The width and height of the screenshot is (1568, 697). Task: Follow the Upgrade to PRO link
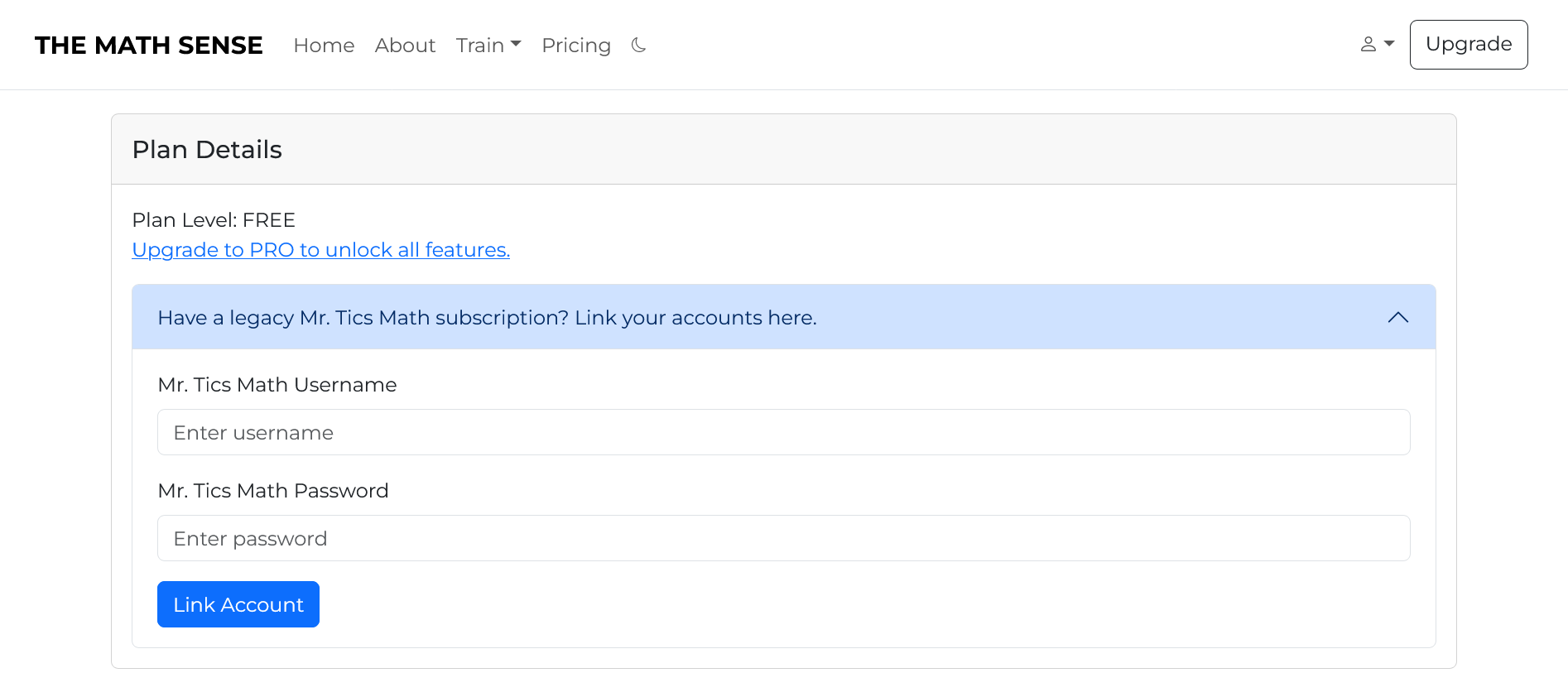[320, 250]
